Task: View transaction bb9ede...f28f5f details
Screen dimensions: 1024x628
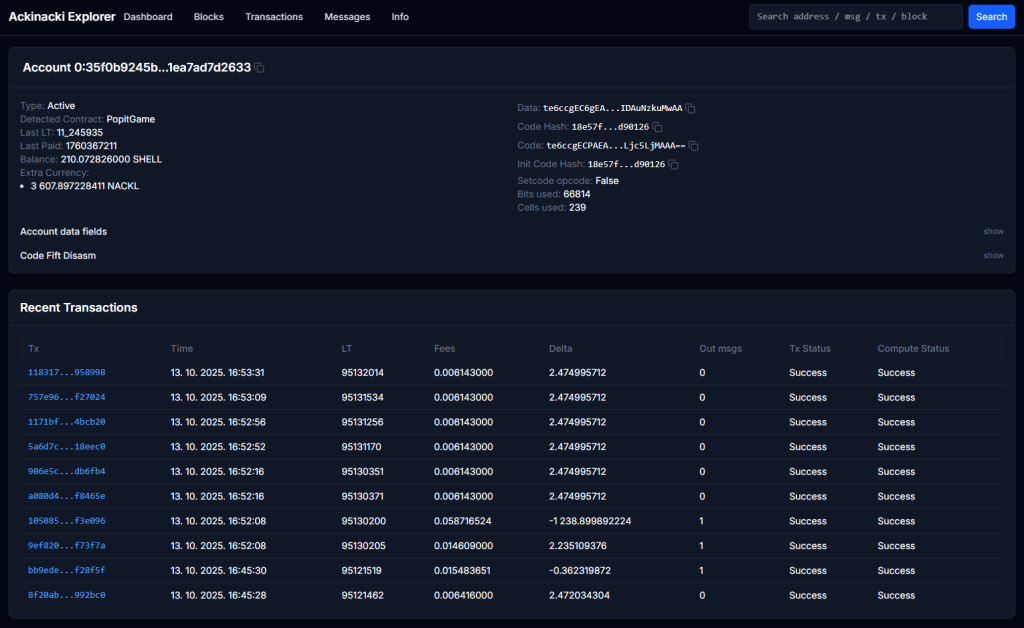Action: 66,570
